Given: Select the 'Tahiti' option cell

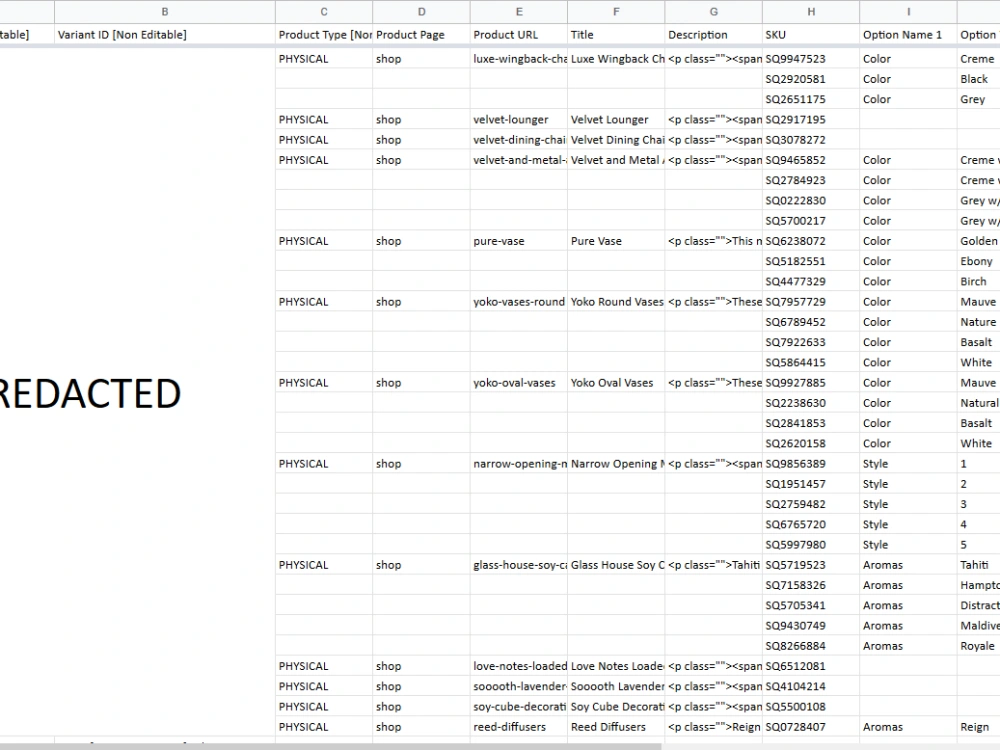Looking at the screenshot, I should tap(978, 565).
